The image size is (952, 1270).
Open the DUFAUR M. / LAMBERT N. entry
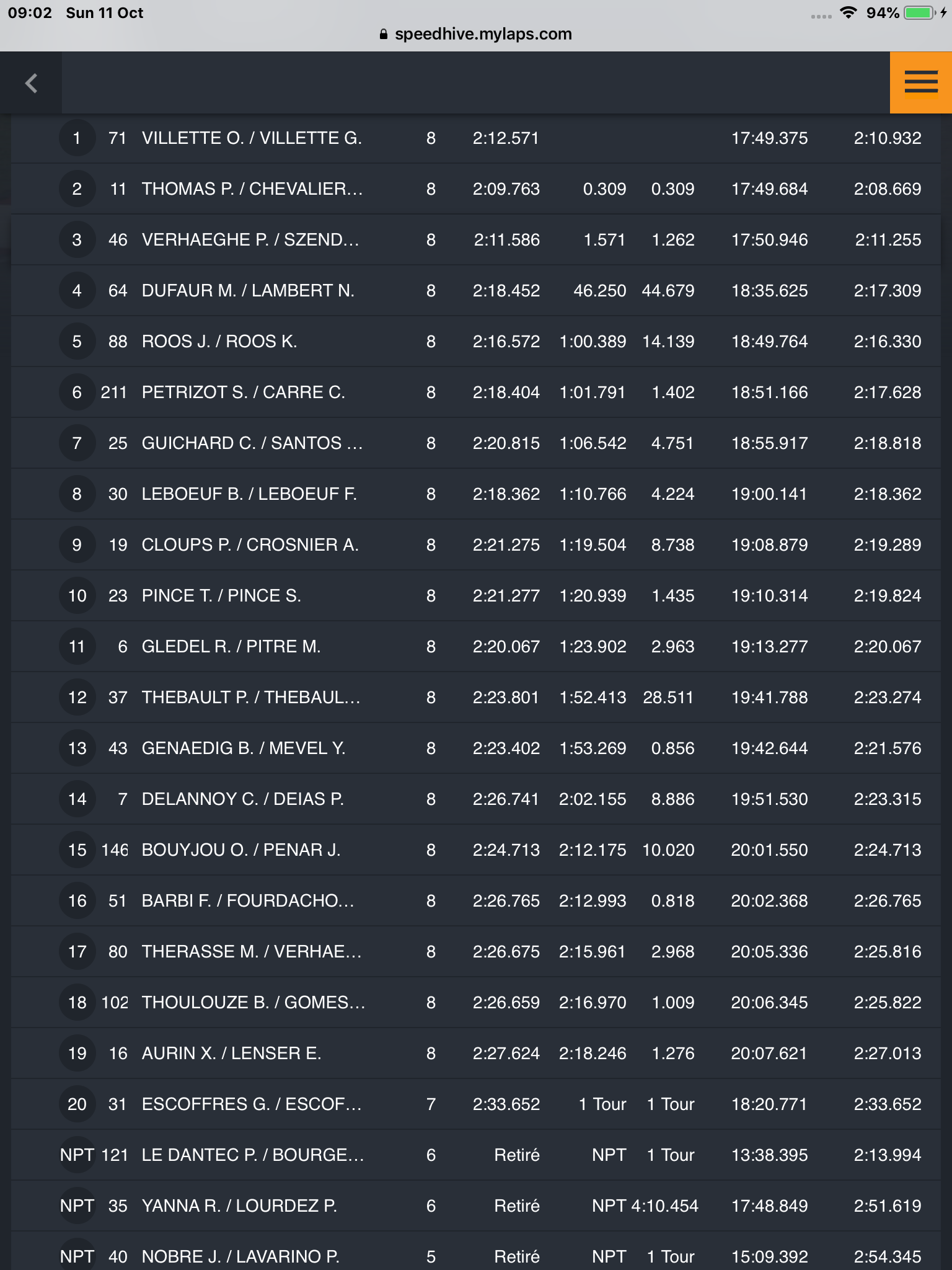[x=476, y=290]
